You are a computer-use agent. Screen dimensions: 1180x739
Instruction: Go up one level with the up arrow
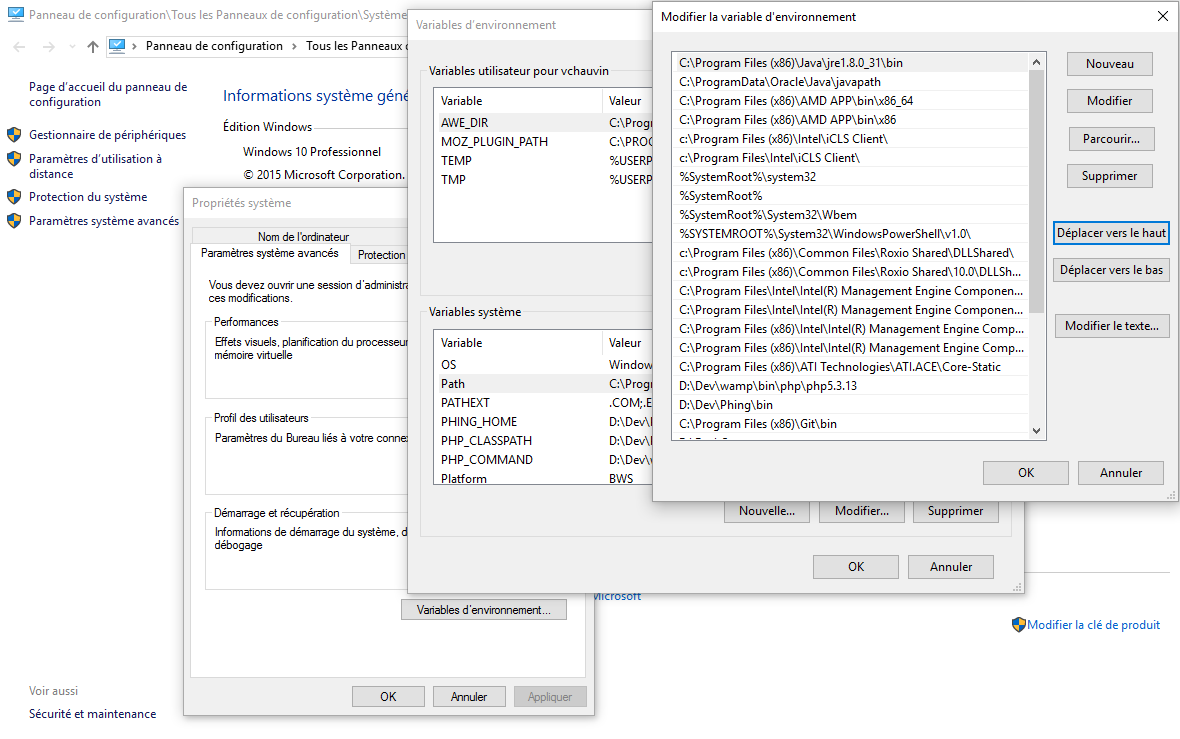pos(93,47)
